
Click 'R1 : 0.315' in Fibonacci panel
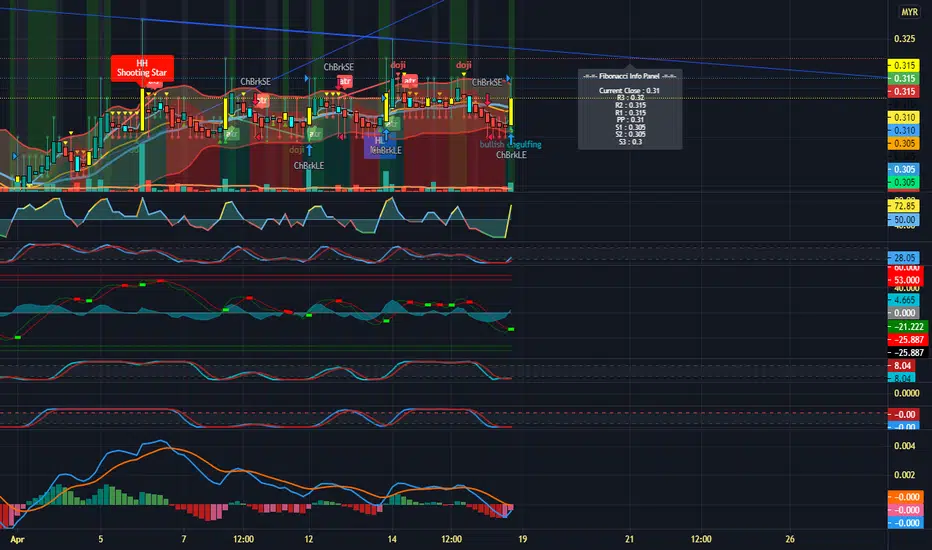click(x=629, y=112)
